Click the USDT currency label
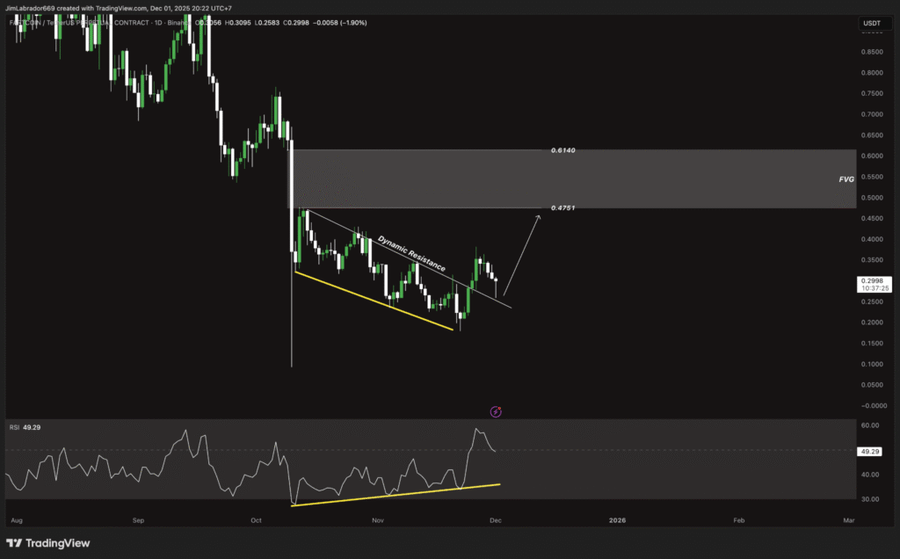This screenshot has height=559, width=900. click(x=870, y=23)
